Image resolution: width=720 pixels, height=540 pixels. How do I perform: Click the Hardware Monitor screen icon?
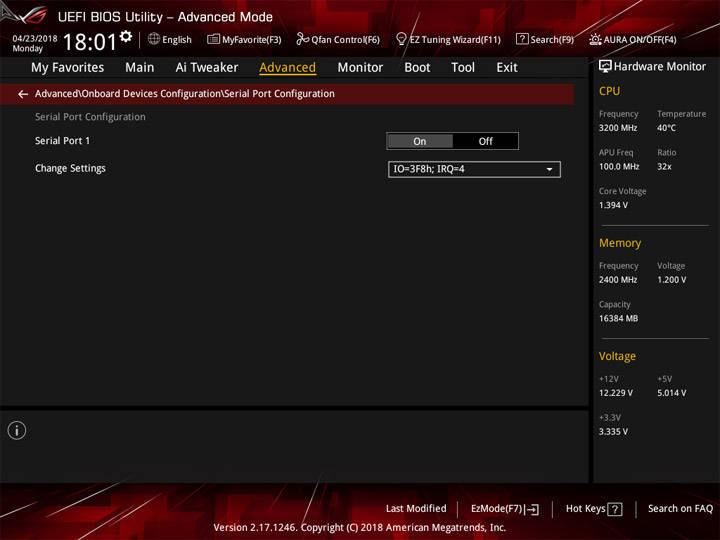tap(605, 67)
